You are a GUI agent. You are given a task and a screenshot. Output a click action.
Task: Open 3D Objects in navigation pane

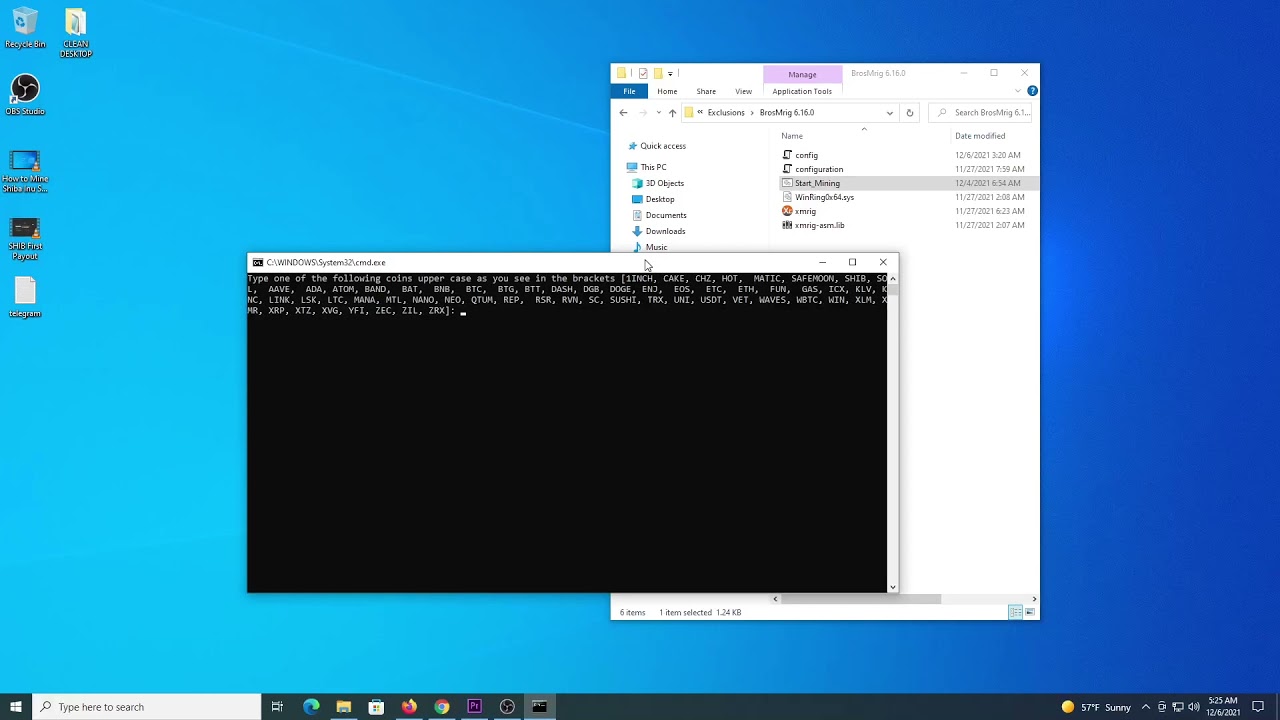[x=664, y=183]
